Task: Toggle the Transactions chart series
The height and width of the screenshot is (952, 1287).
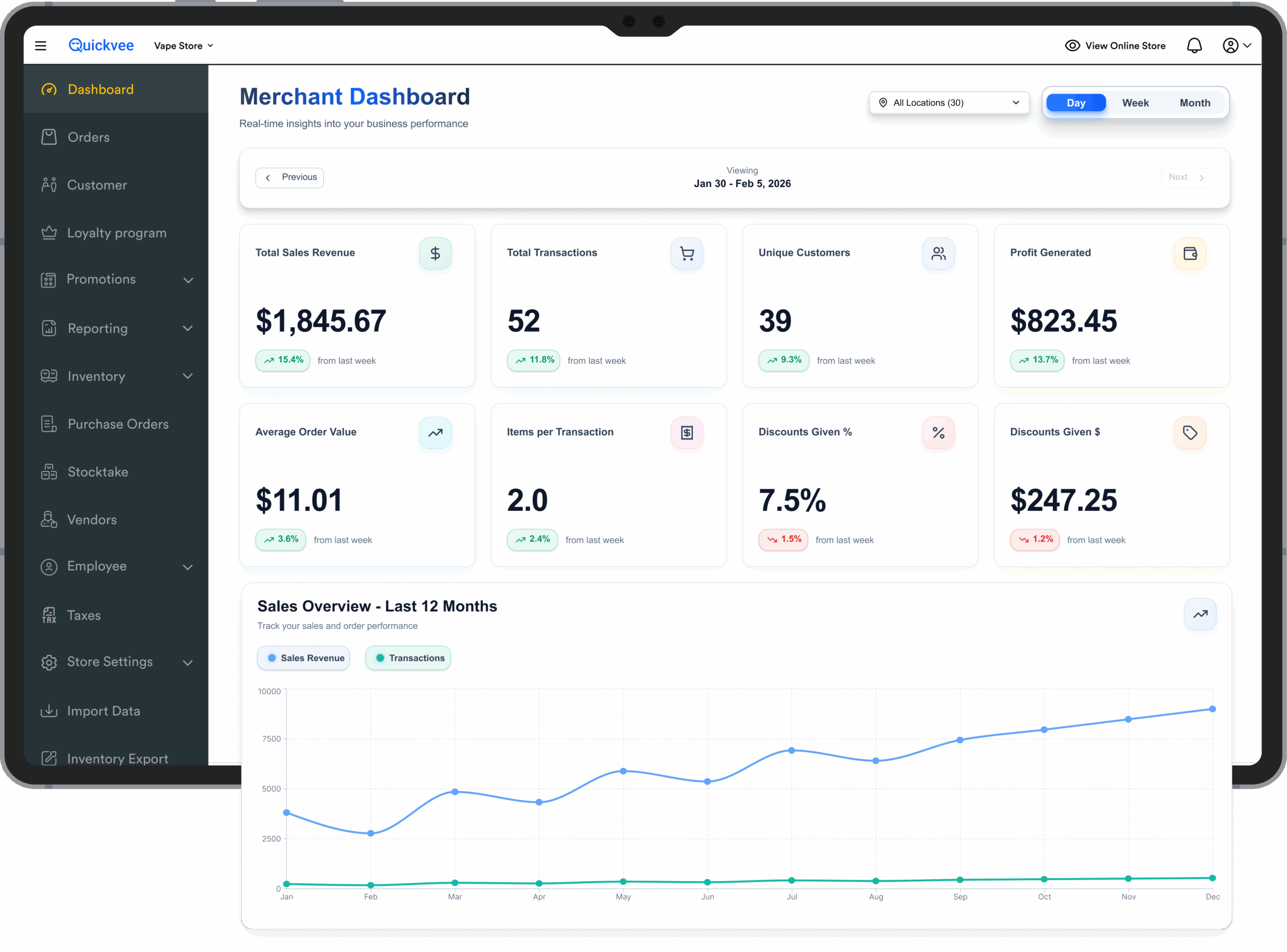Action: coord(409,658)
